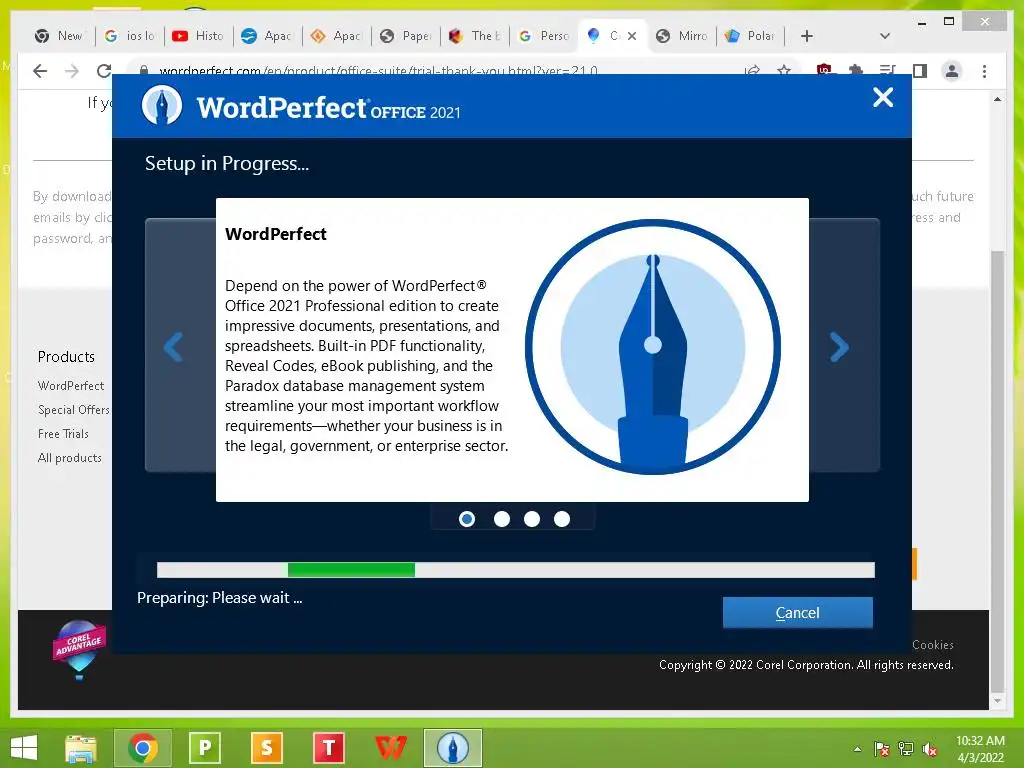1024x768 pixels.
Task: Switch to the New Tab browser tab
Action: coord(60,36)
